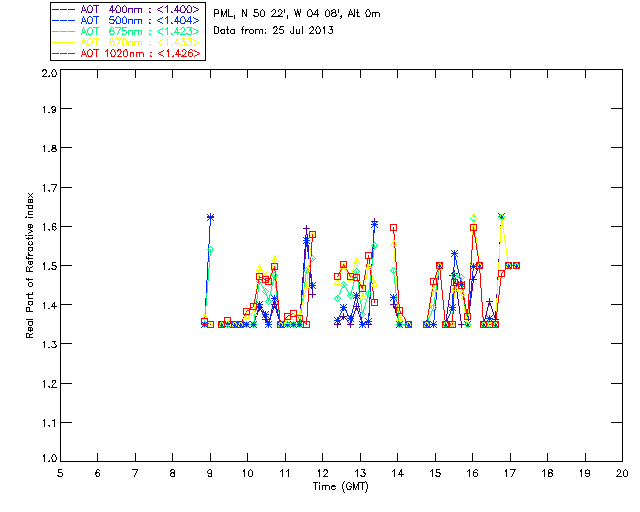The image size is (640, 512).
Task: Click the AOT 500nm legend entry
Action: (126, 20)
